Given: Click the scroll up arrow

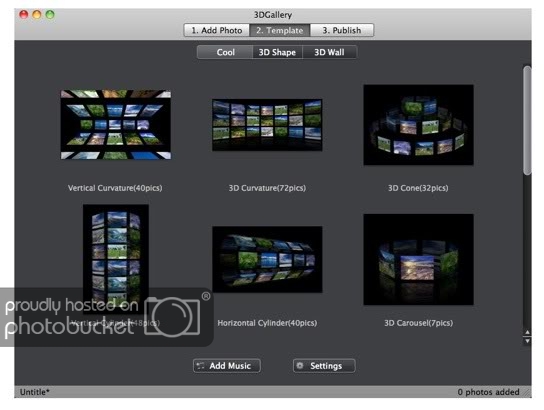Looking at the screenshot, I should click(527, 333).
